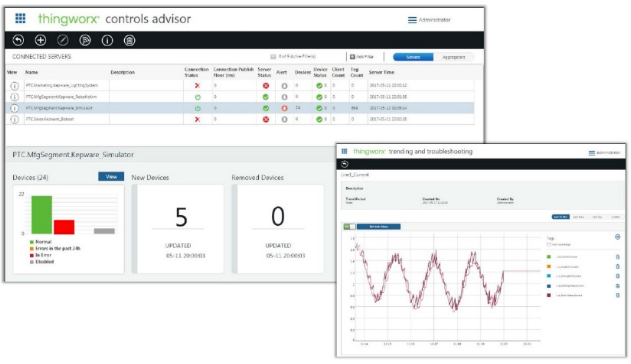Image resolution: width=631 pixels, height=364 pixels.
Task: Click the View button next to Devices
Action: click(111, 177)
